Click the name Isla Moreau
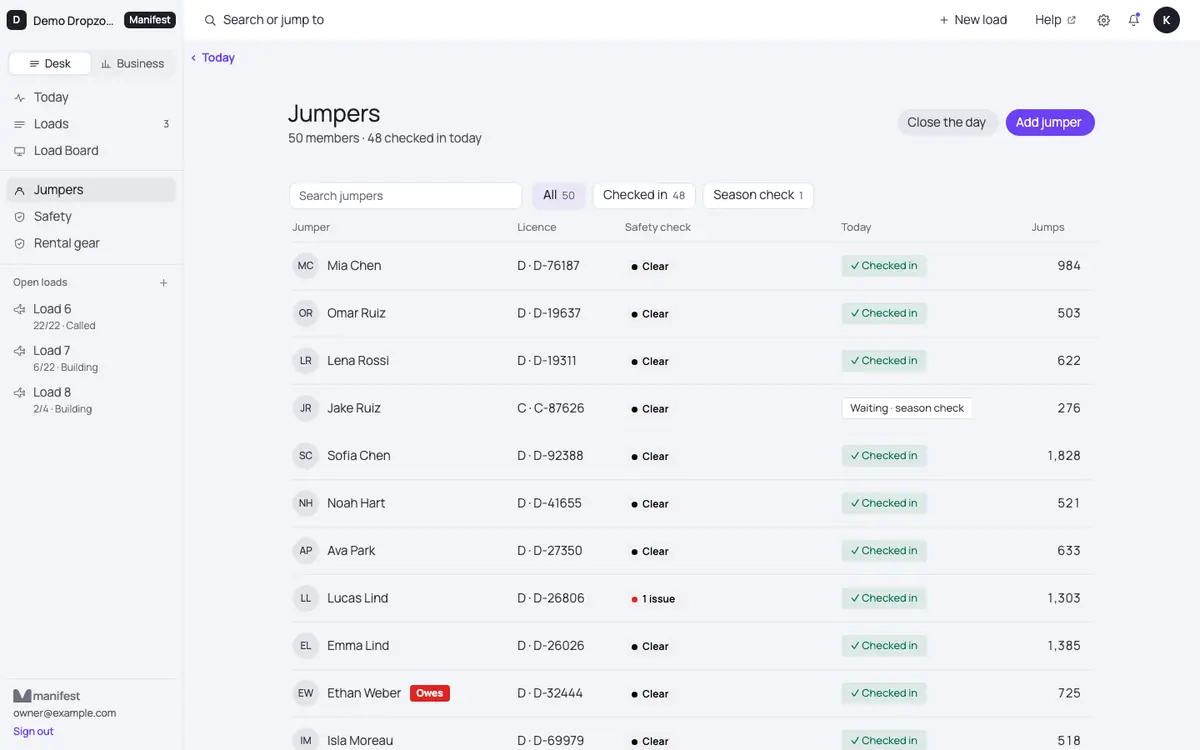Screen dimensions: 1200x750 360,741
